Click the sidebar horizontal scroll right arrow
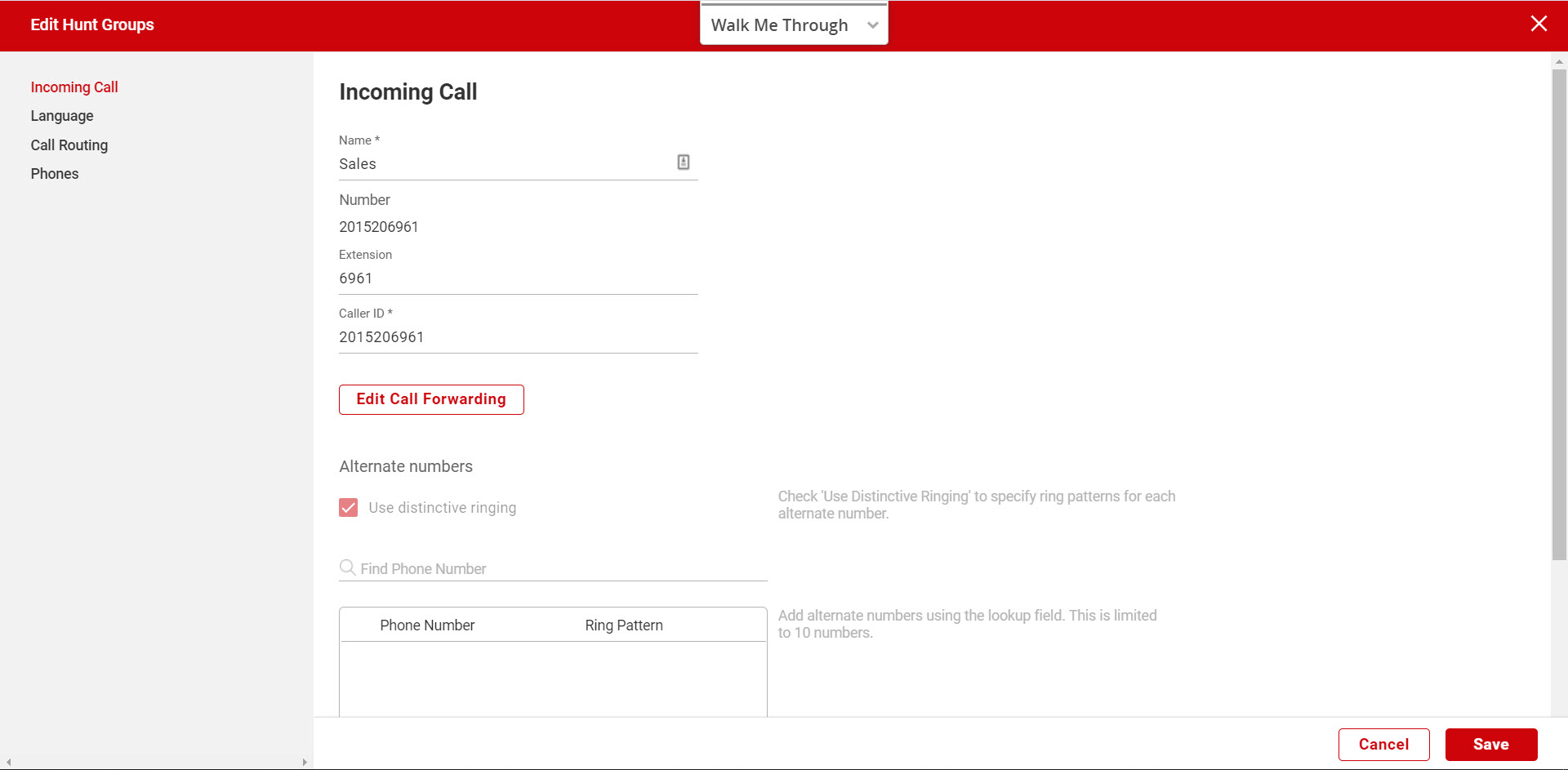The width and height of the screenshot is (1568, 770). (x=305, y=763)
